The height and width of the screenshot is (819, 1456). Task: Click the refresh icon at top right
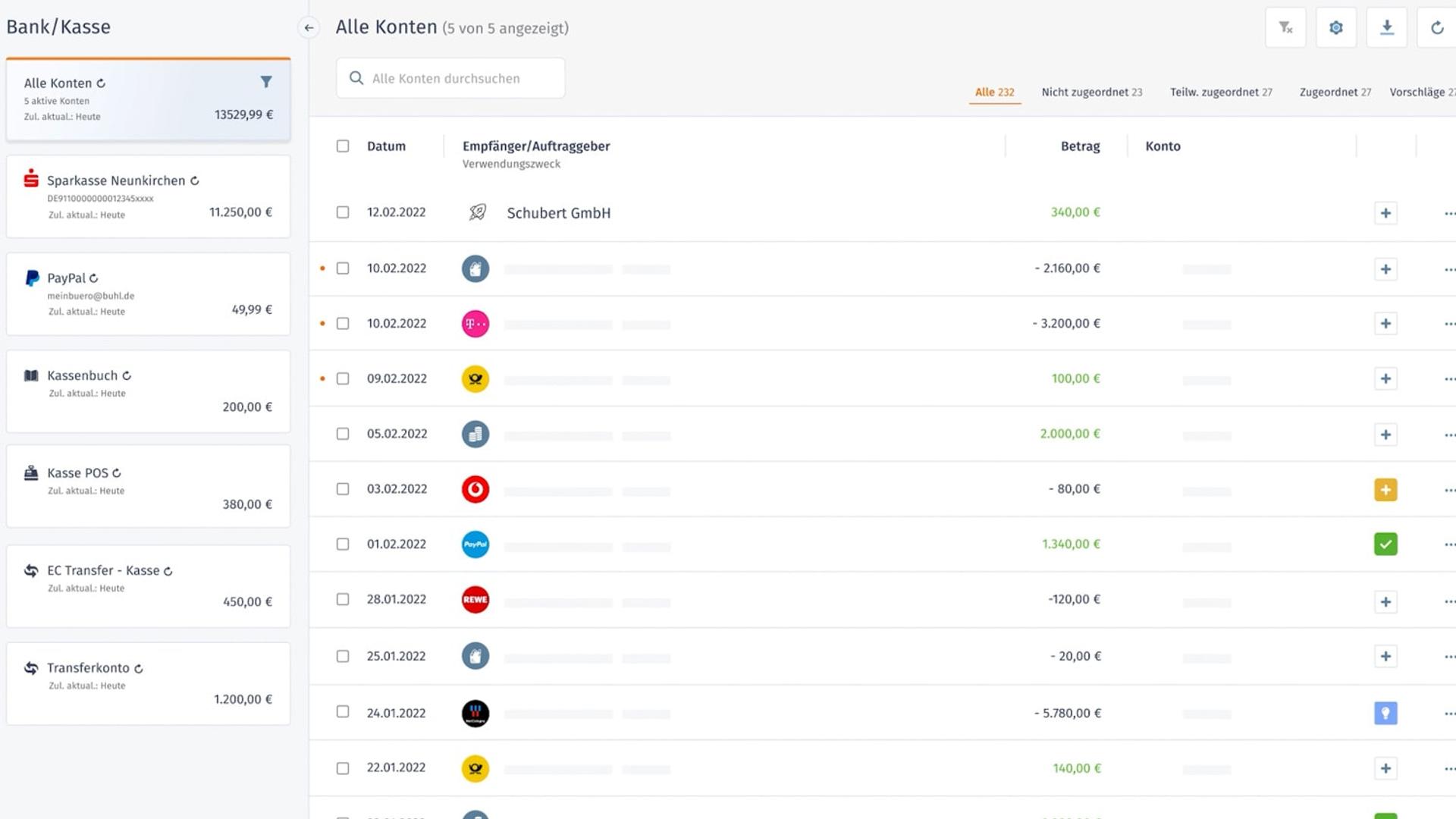point(1436,28)
